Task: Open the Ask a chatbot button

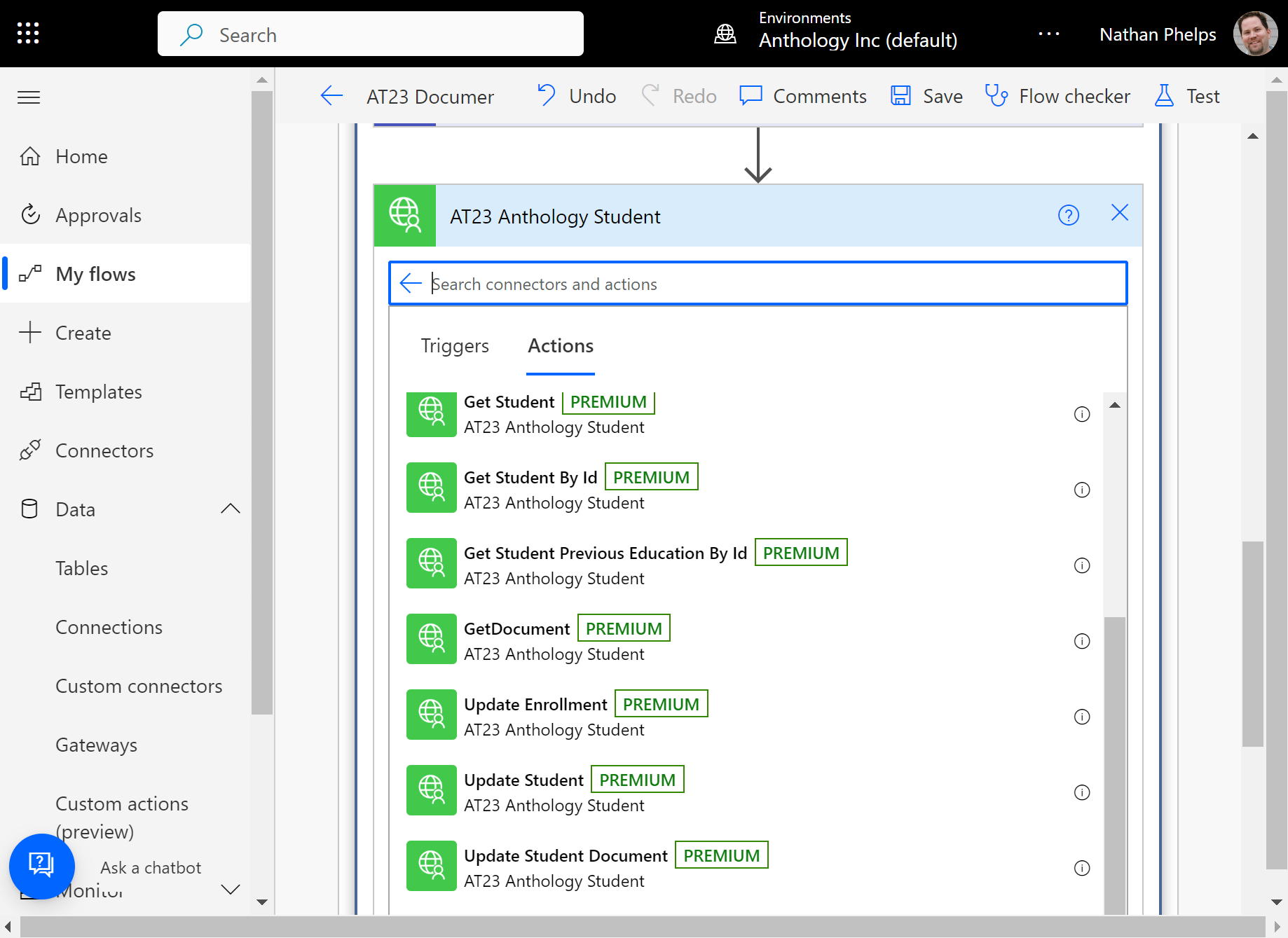Action: tap(41, 866)
